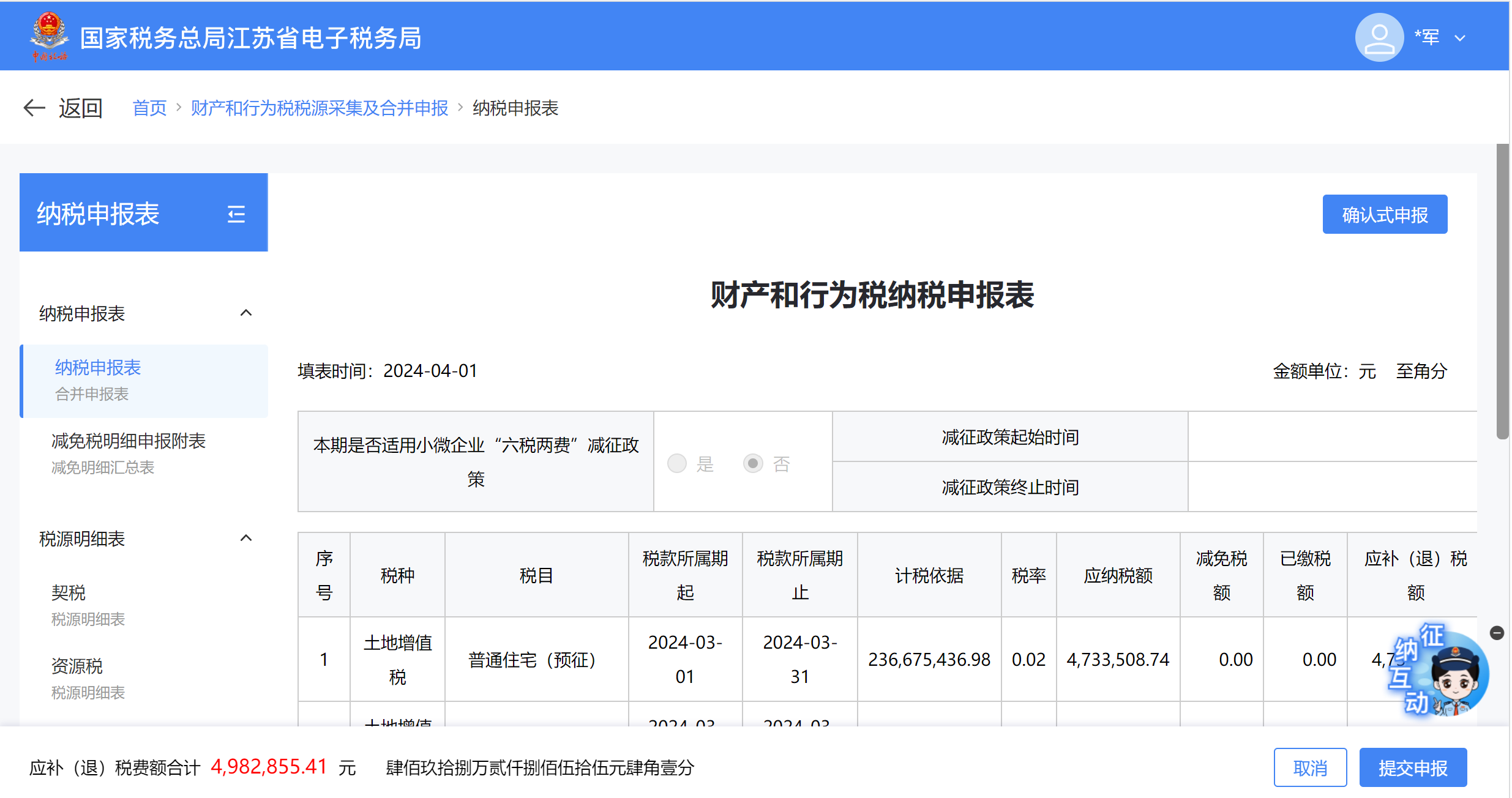The width and height of the screenshot is (1512, 798).
Task: Click the 取消 button
Action: pos(1309,767)
